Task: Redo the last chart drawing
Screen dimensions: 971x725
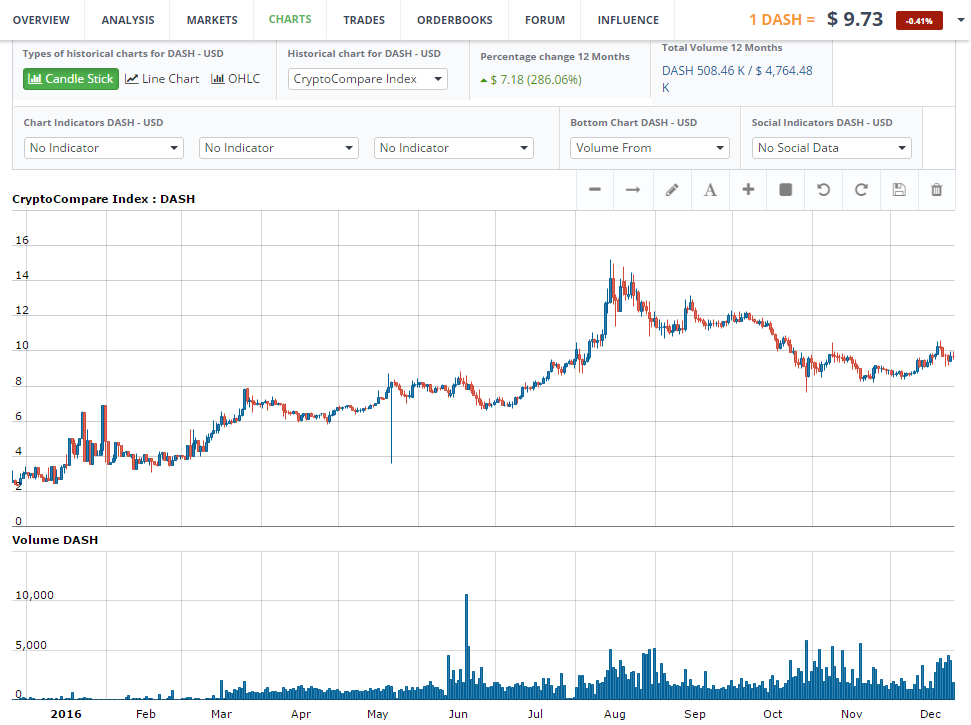Action: tap(861, 190)
